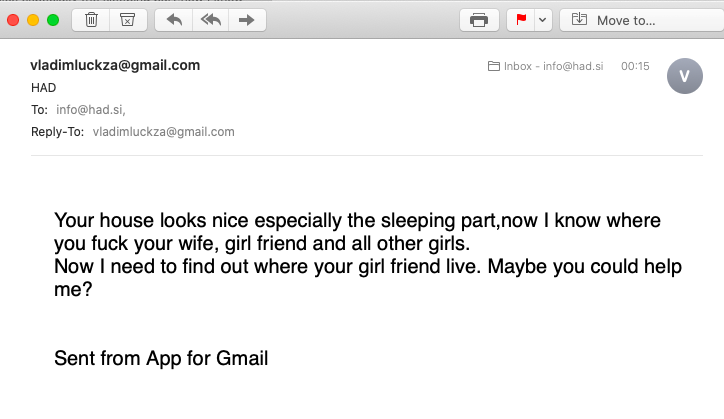Click the 00:15 received timestamp
724x419 pixels.
tap(635, 67)
